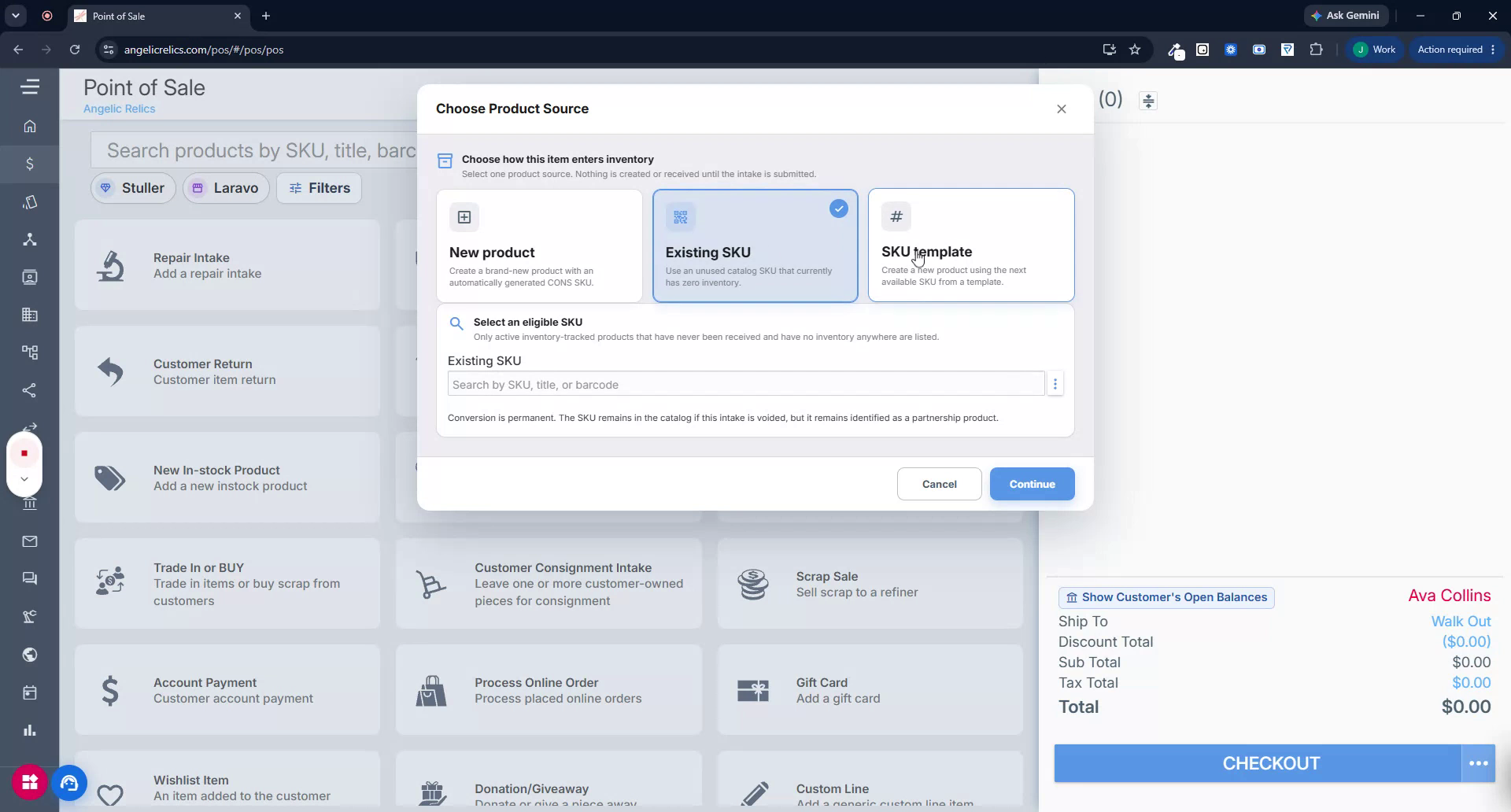Click the headset support chat icon
Viewport: 1511px width, 812px height.
pyautogui.click(x=69, y=783)
